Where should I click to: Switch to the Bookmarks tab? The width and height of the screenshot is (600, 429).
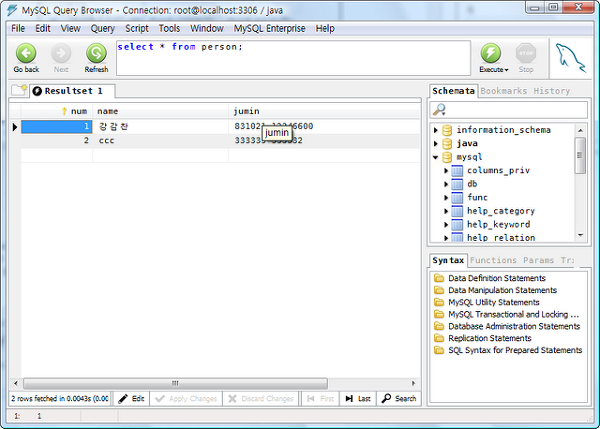point(504,91)
